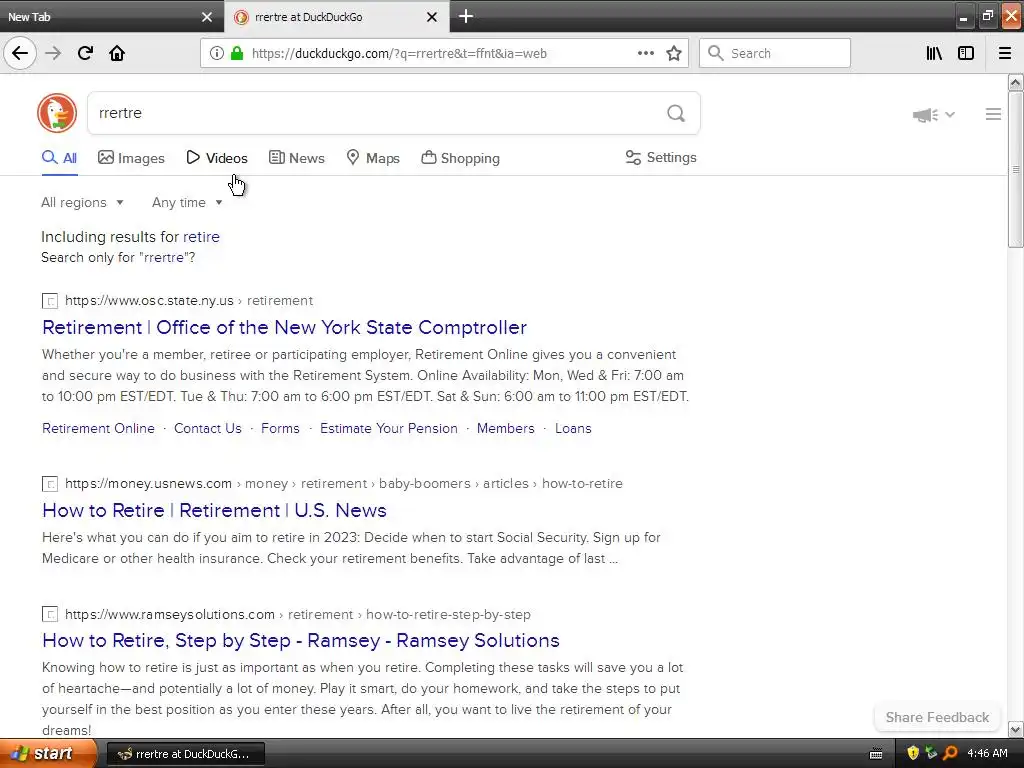Open page actions three-dot menu in address bar
This screenshot has height=768, width=1024.
[x=645, y=53]
